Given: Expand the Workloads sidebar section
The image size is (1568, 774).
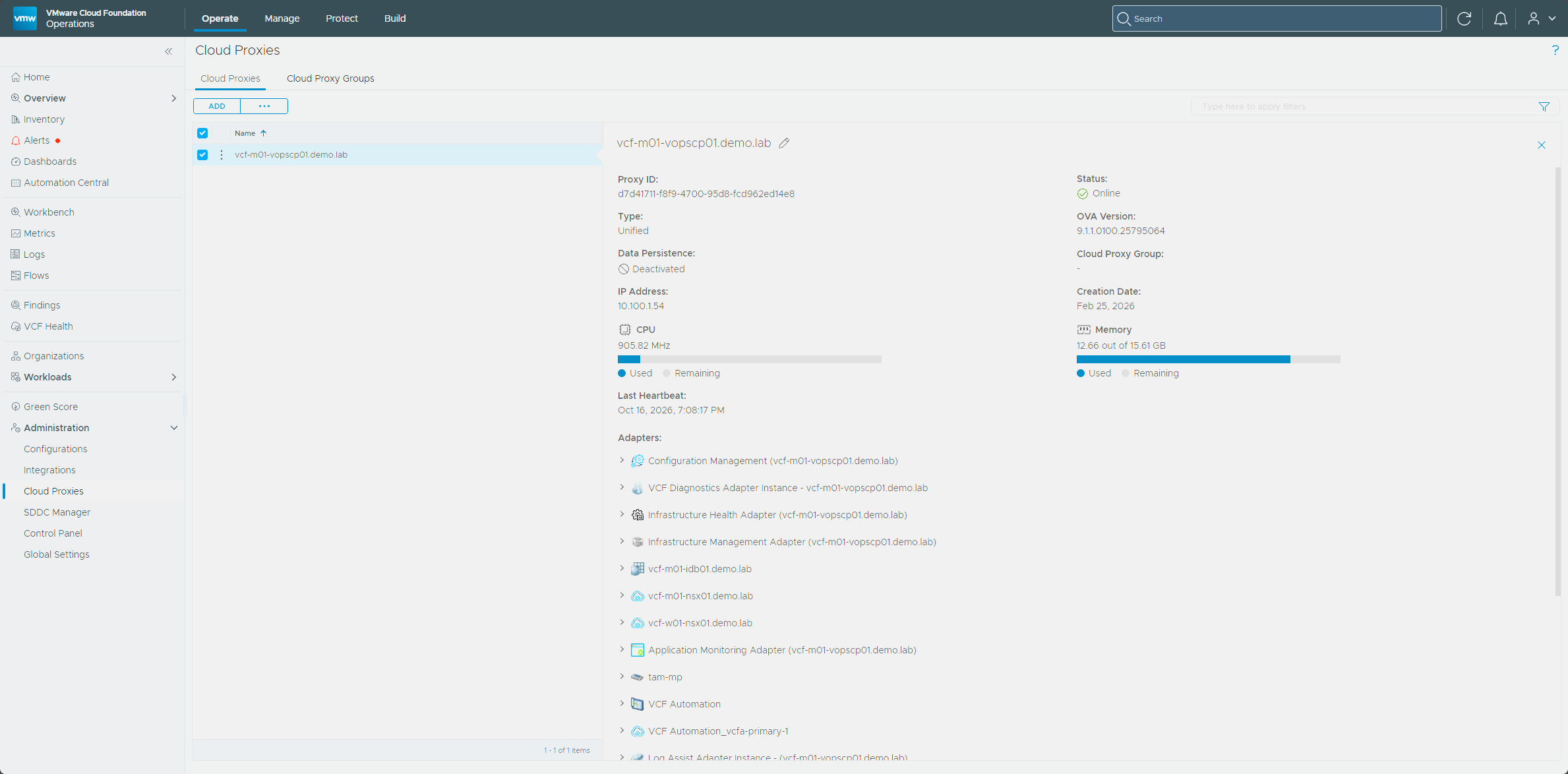Looking at the screenshot, I should pyautogui.click(x=174, y=377).
